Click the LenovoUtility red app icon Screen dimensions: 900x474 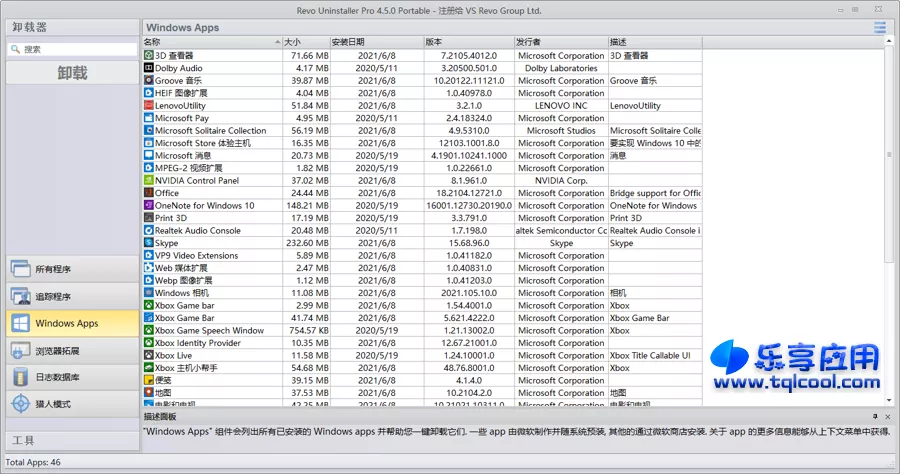coord(149,106)
